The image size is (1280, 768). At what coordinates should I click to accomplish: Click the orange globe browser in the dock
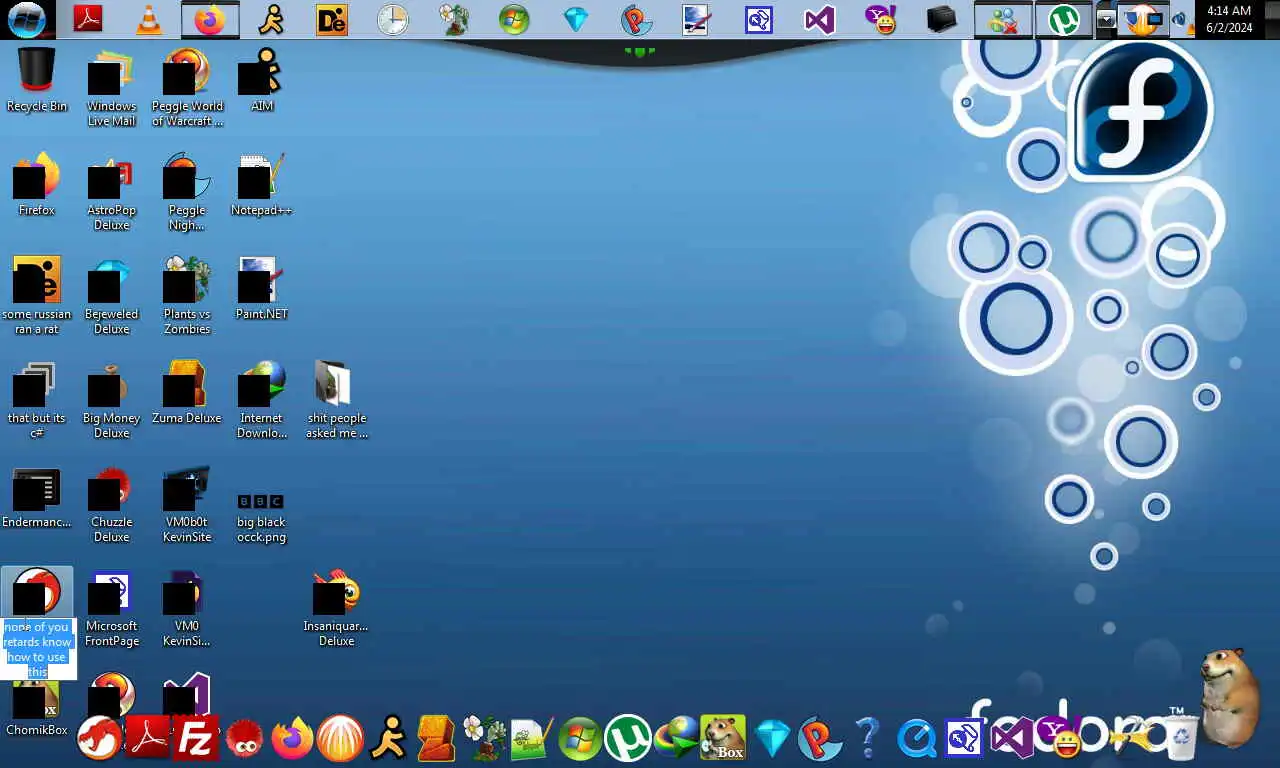click(340, 740)
